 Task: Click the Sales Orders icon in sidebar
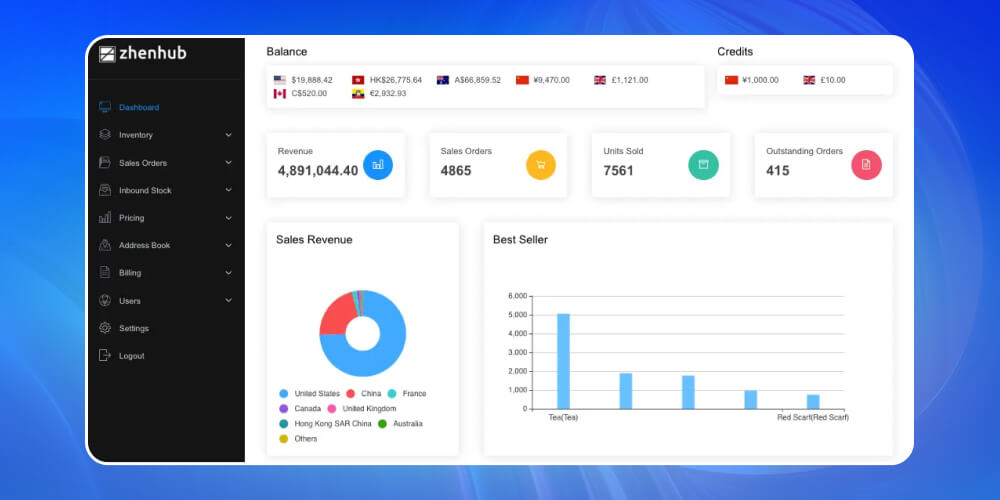click(x=105, y=163)
